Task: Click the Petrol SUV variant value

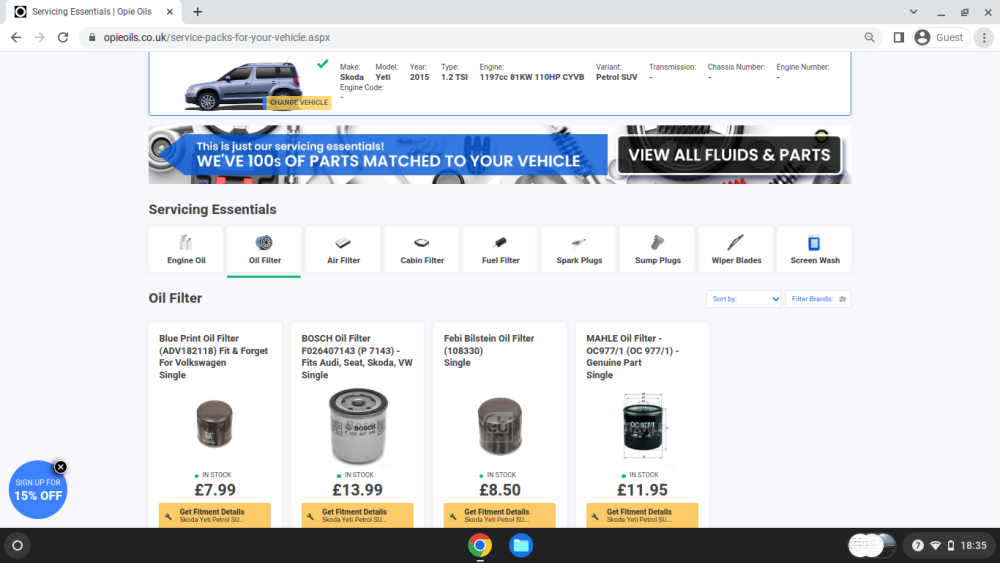Action: [616, 77]
